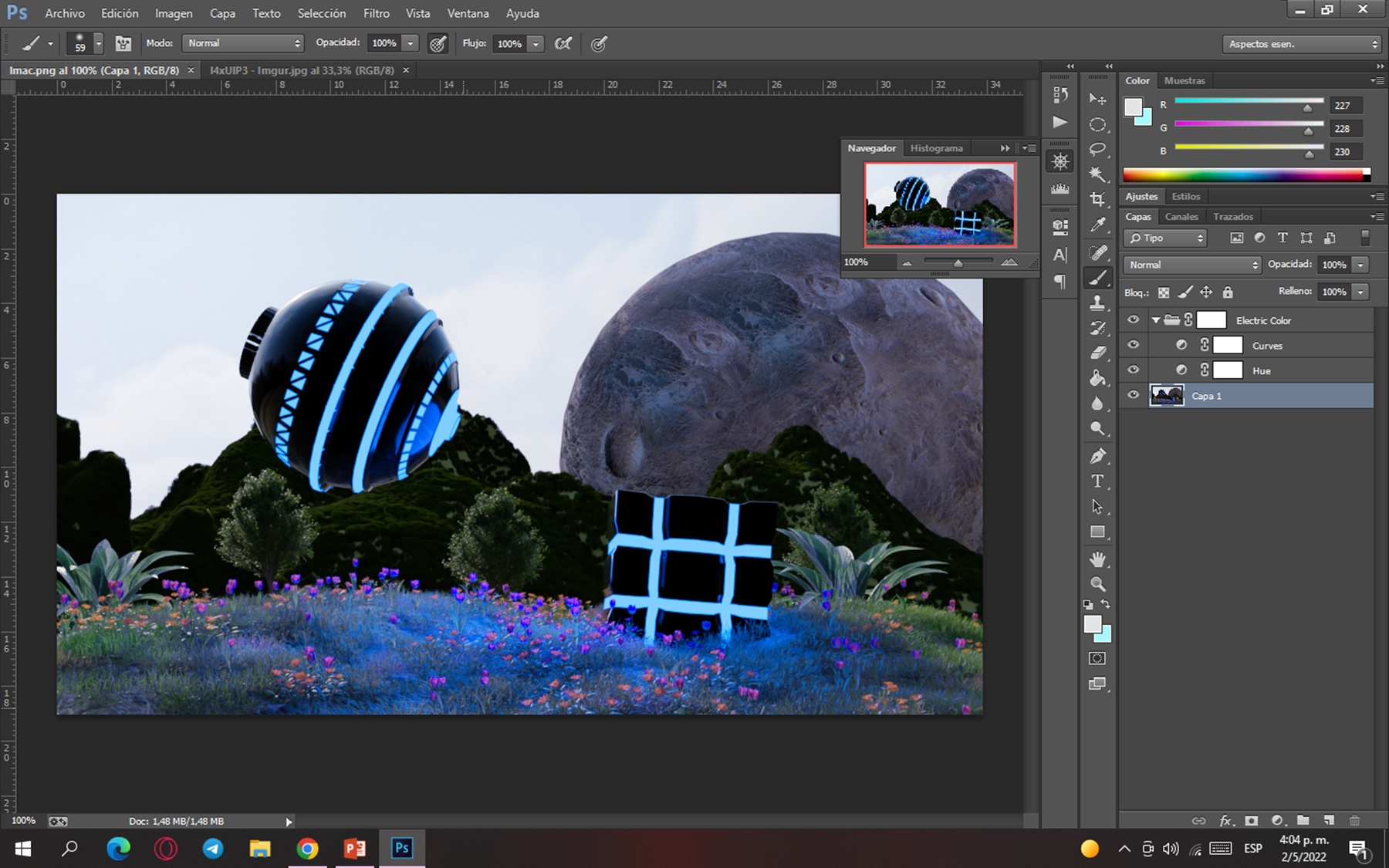Select the Clone Stamp tool
Viewport: 1389px width, 868px height.
point(1097,303)
